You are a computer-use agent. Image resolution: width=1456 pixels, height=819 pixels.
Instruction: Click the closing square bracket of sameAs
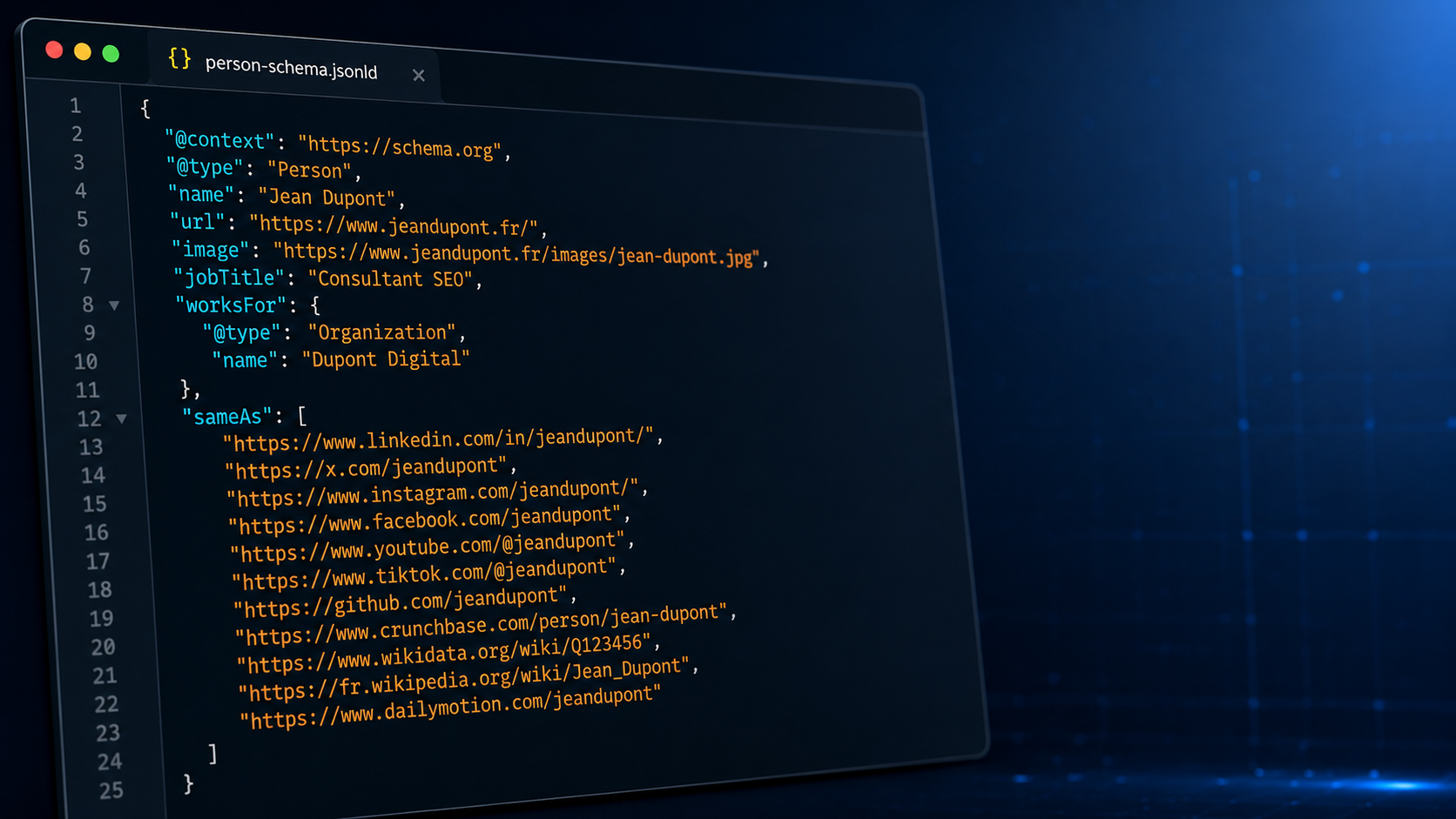coord(212,753)
